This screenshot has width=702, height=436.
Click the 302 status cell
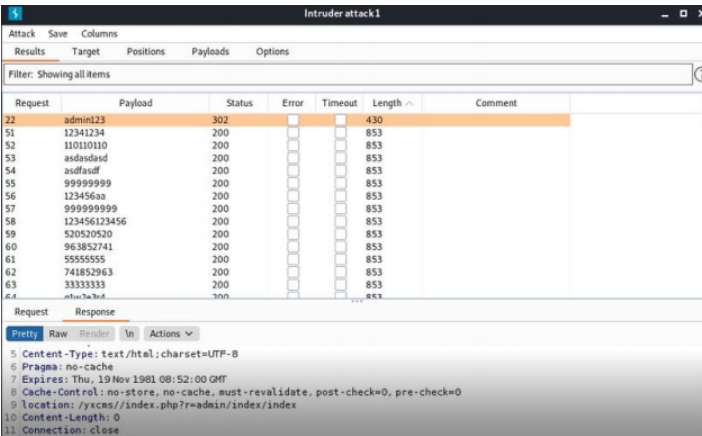(x=220, y=120)
